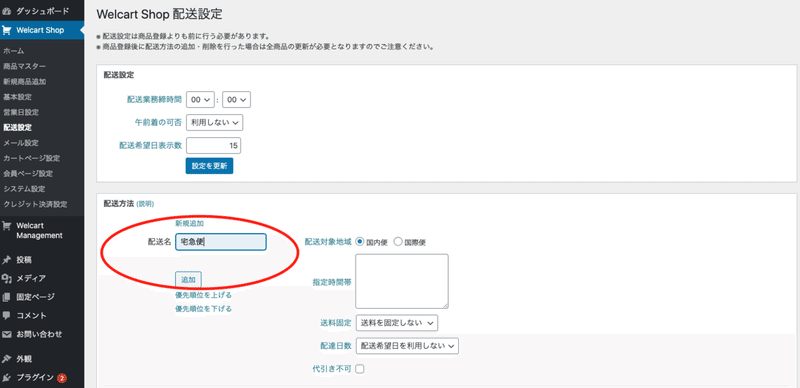Click the コメント speech bubble icon

[7, 316]
